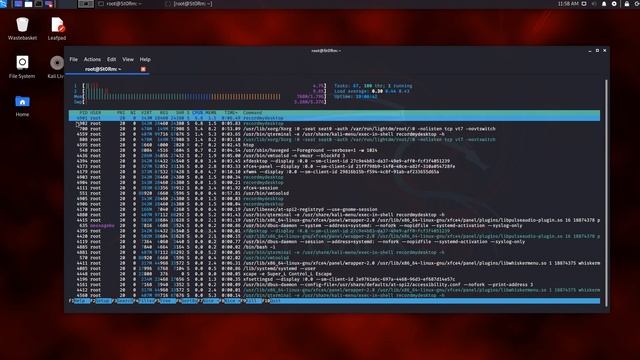This screenshot has height=360, width=640.
Task: Click F1 Help in htop footer
Action: [x=79, y=301]
